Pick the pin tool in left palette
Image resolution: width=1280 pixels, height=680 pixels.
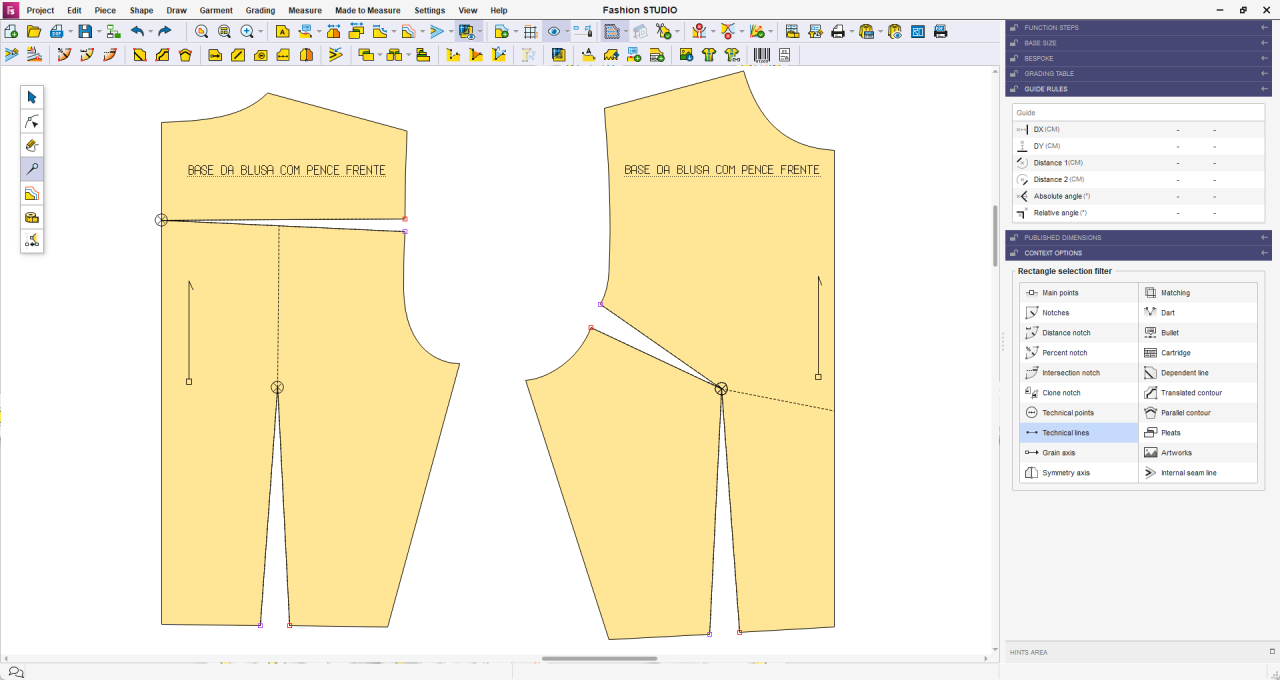coord(32,169)
